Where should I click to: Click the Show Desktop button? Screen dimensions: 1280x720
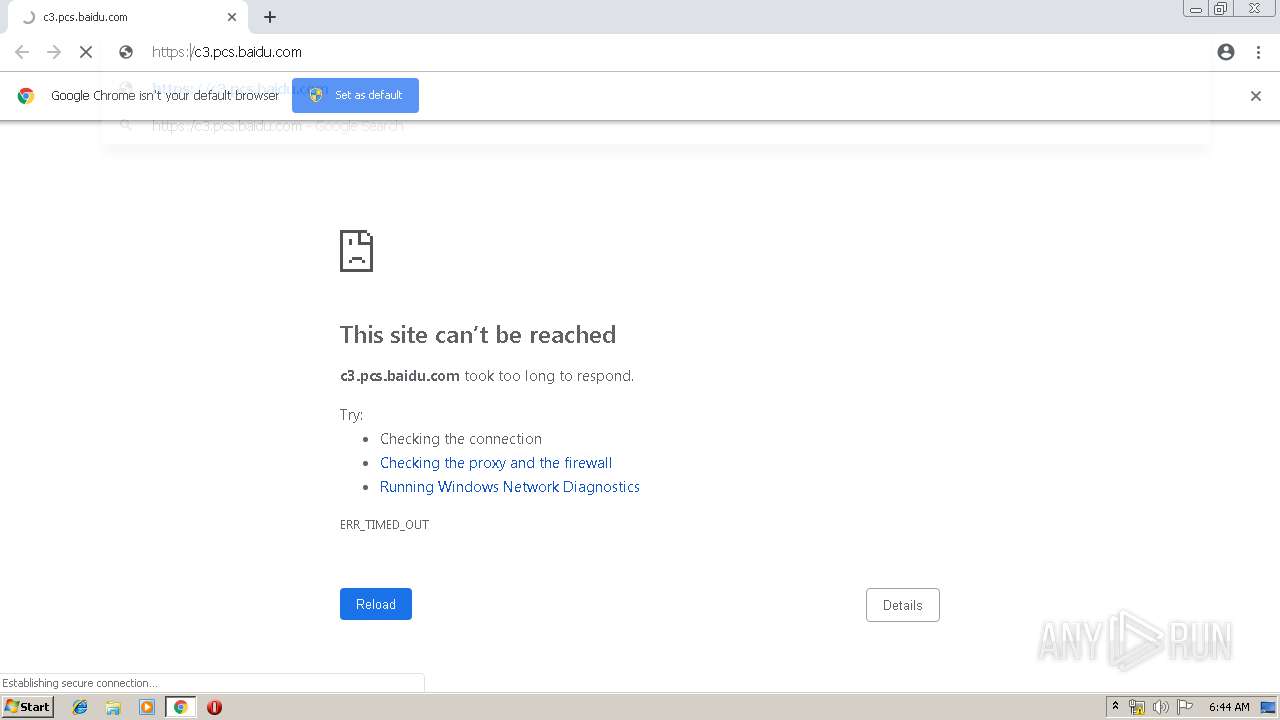pyautogui.click(x=1269, y=707)
